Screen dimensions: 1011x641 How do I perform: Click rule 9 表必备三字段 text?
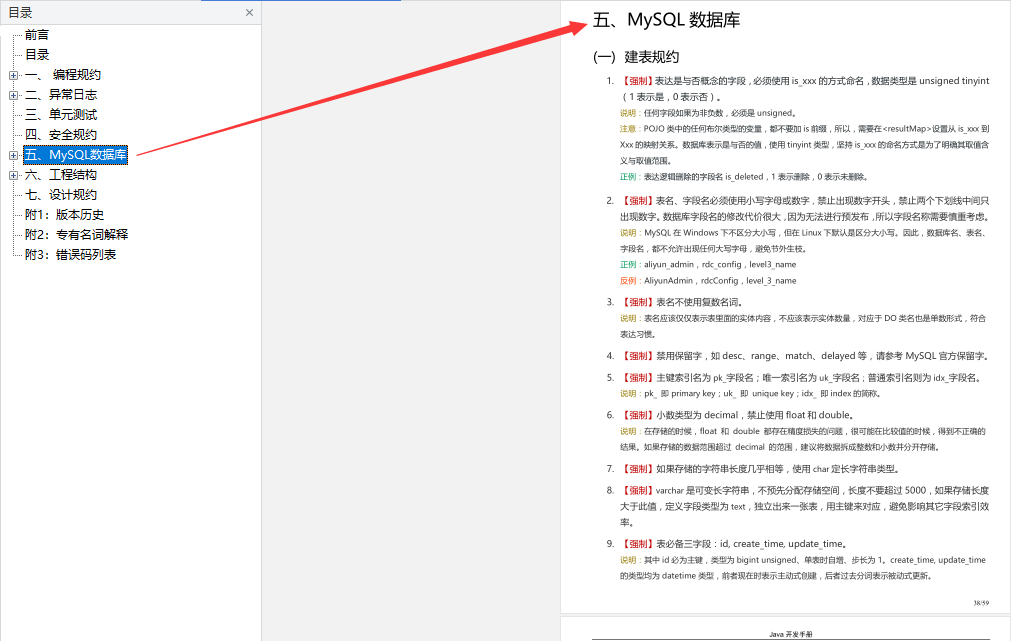(x=734, y=544)
